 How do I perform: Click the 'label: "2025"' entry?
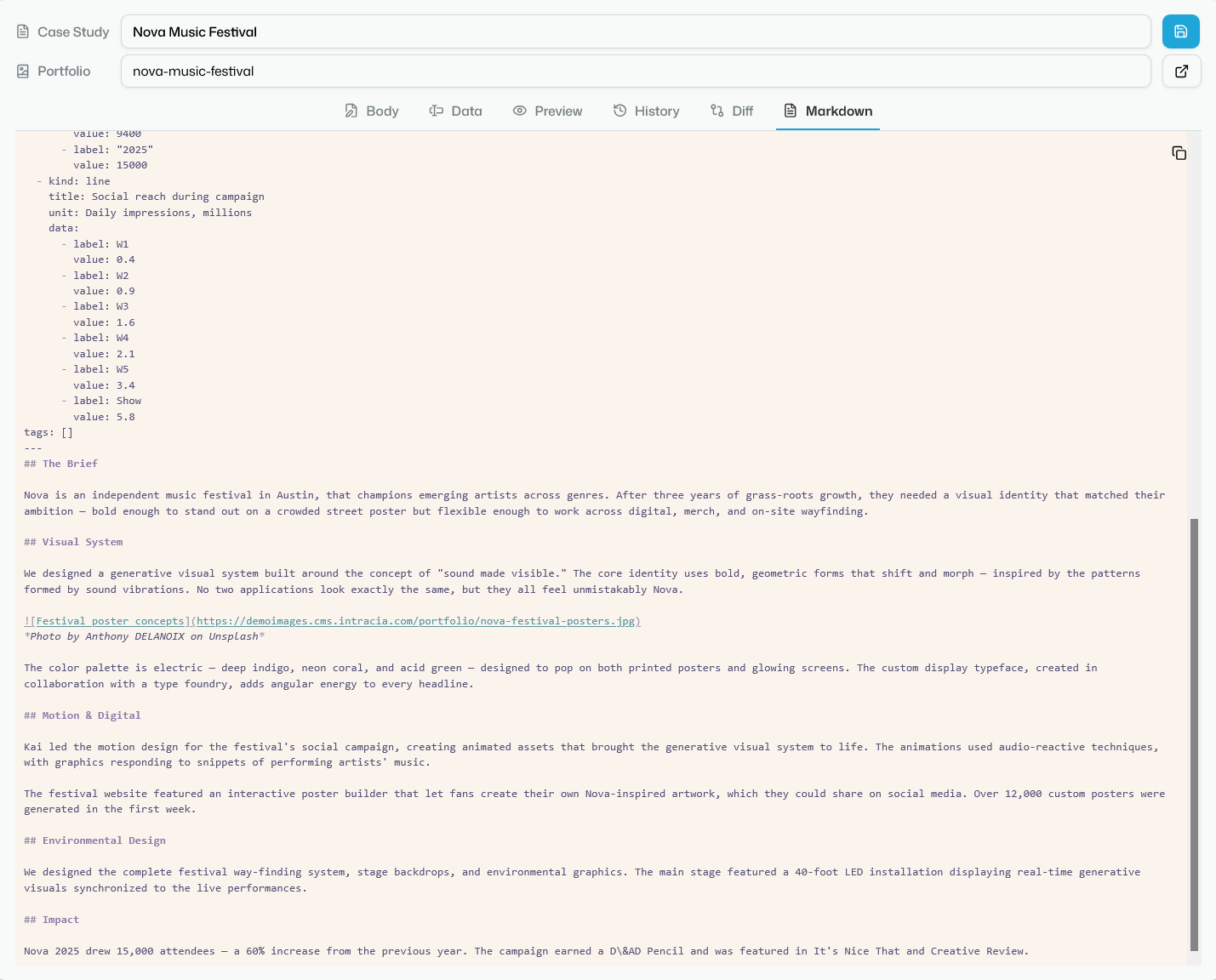coord(113,150)
